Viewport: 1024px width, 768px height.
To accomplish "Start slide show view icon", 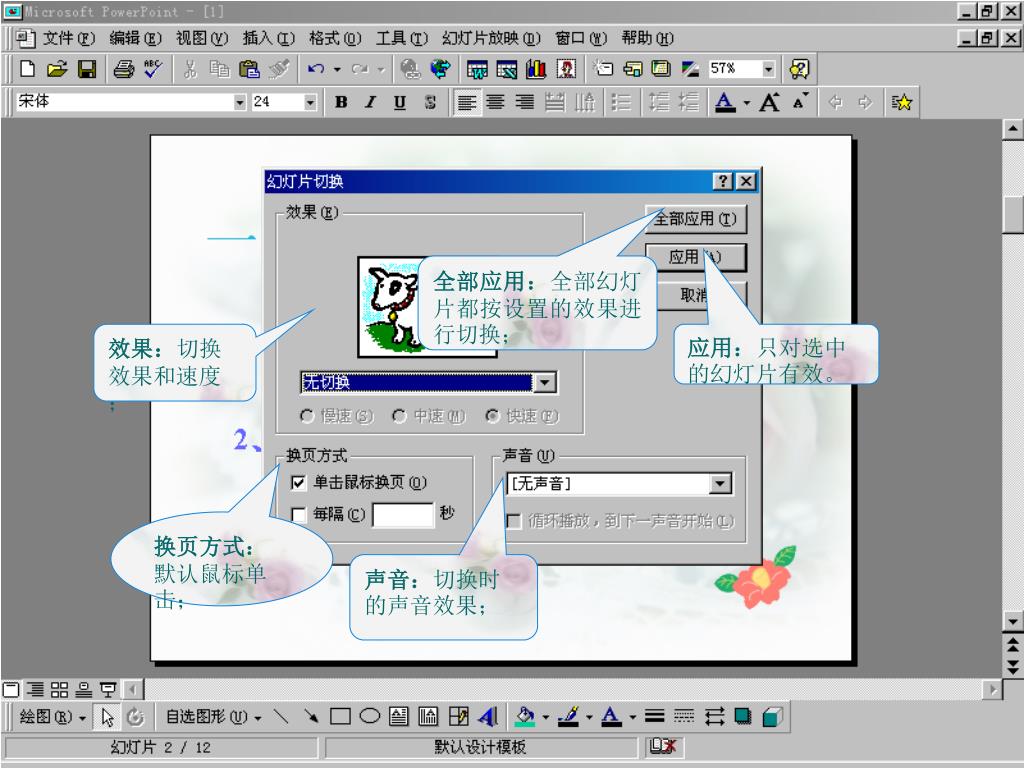I will point(108,689).
